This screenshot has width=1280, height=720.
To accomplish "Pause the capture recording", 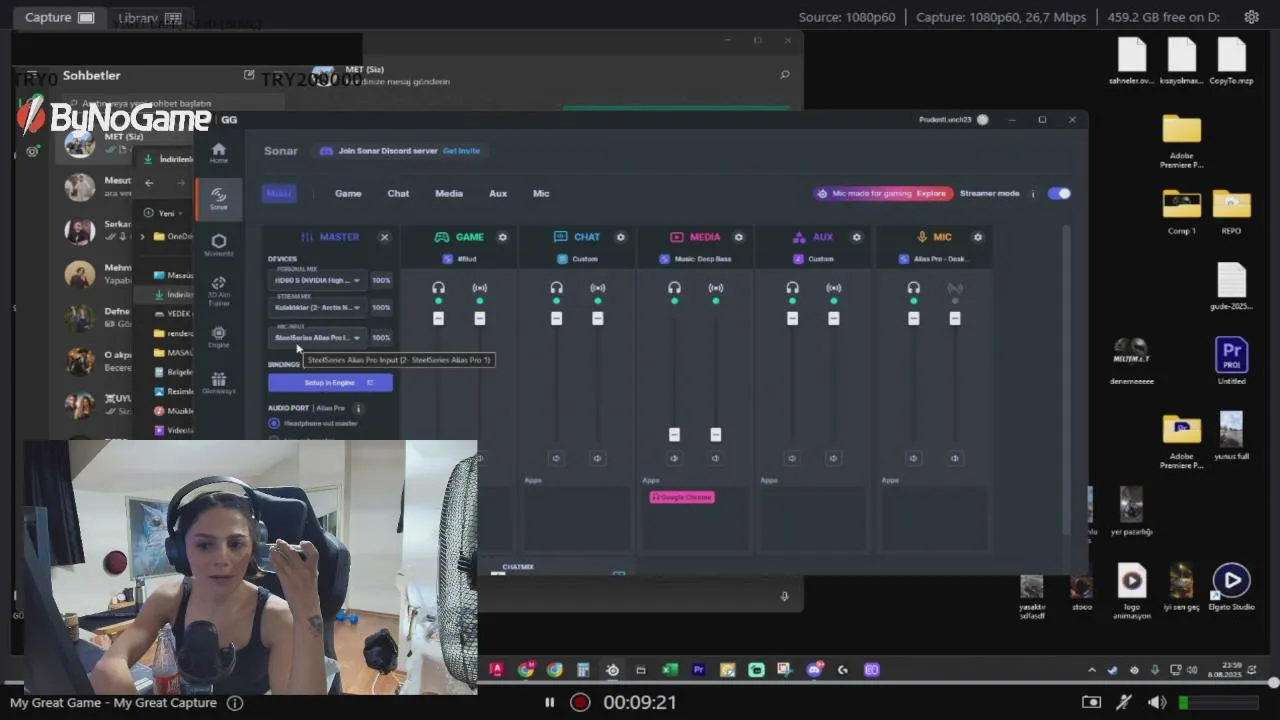I will click(549, 702).
